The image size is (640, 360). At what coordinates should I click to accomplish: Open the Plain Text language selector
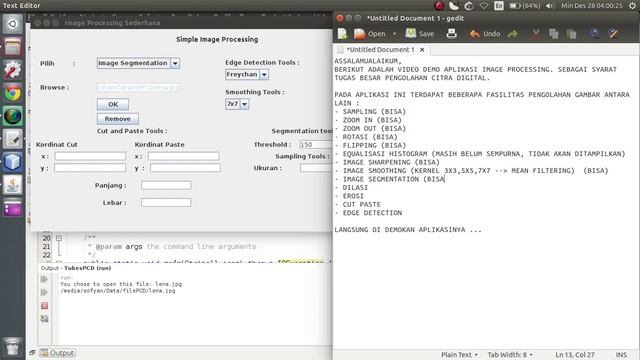pos(459,355)
